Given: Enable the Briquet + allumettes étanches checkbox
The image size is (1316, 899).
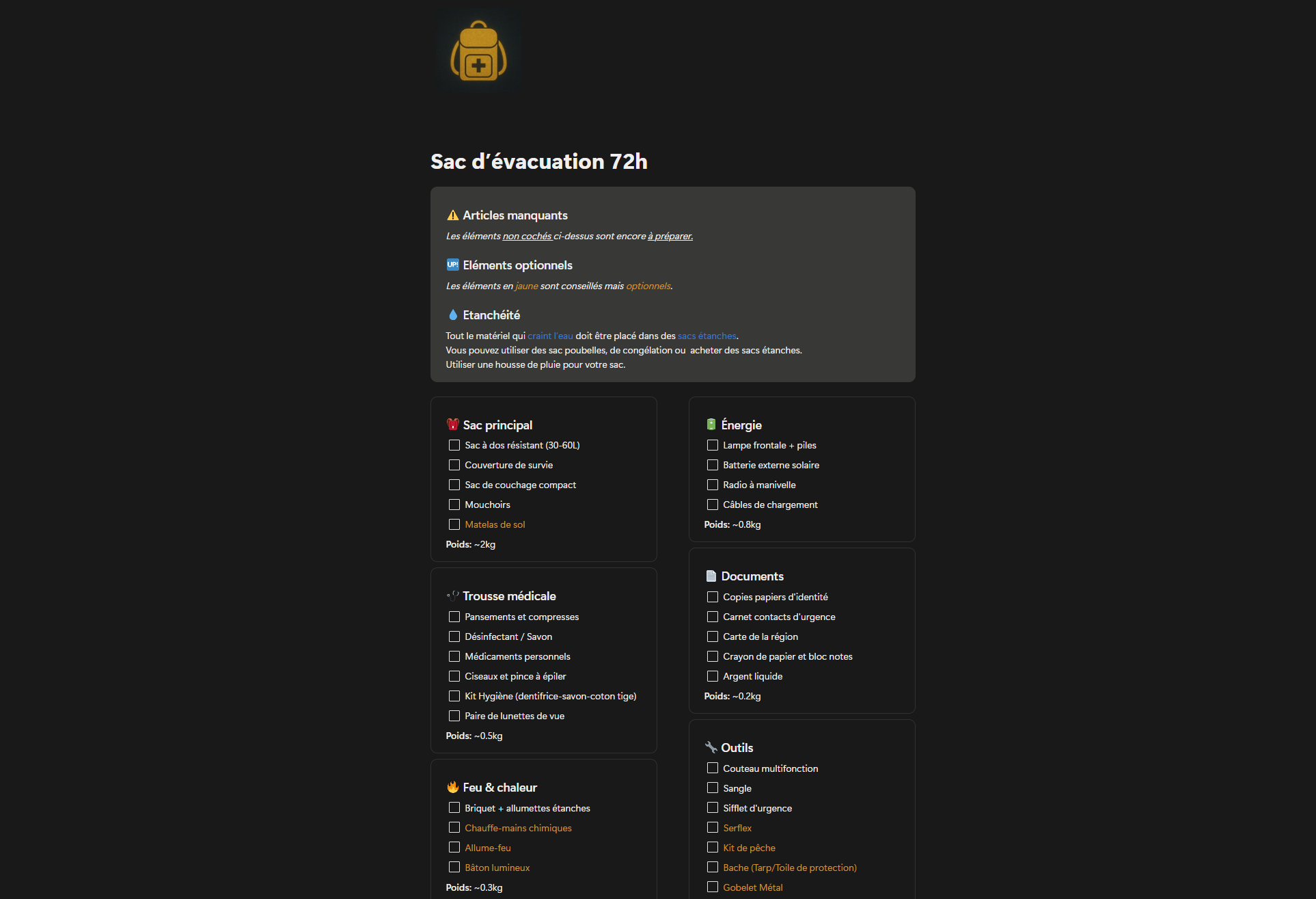Looking at the screenshot, I should click(x=454, y=808).
